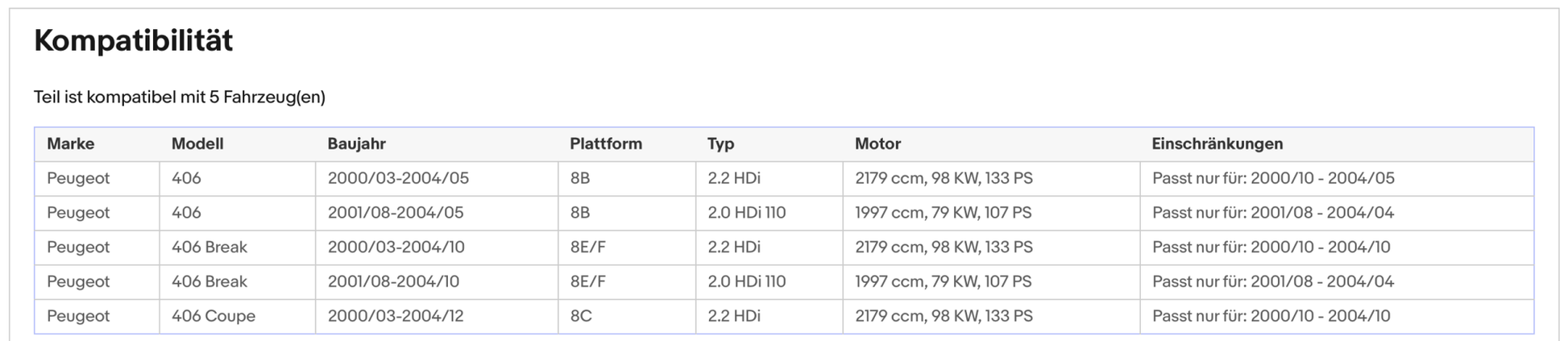The height and width of the screenshot is (341, 1568).
Task: Click Peugeot in the 406 Coupe row
Action: [78, 316]
